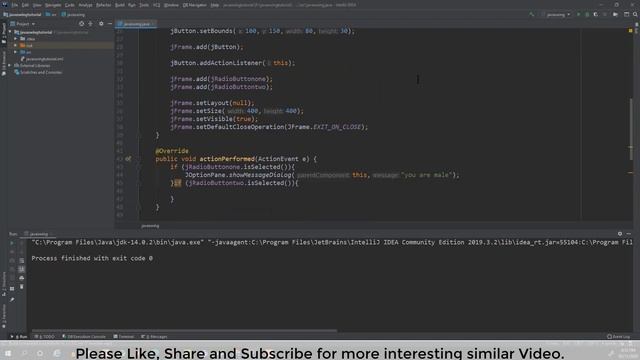Click the Pin Tab icon in Run panel

pos(12,300)
